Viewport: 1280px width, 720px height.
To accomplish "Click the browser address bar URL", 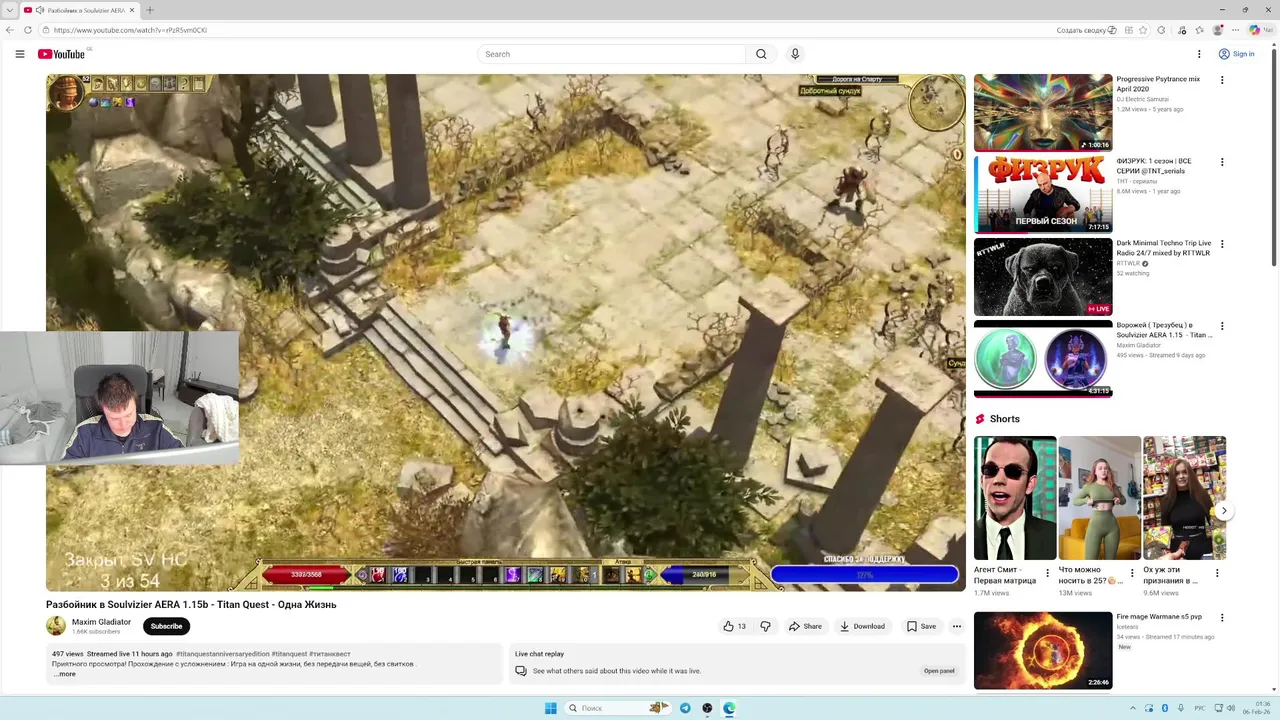I will click(x=130, y=30).
